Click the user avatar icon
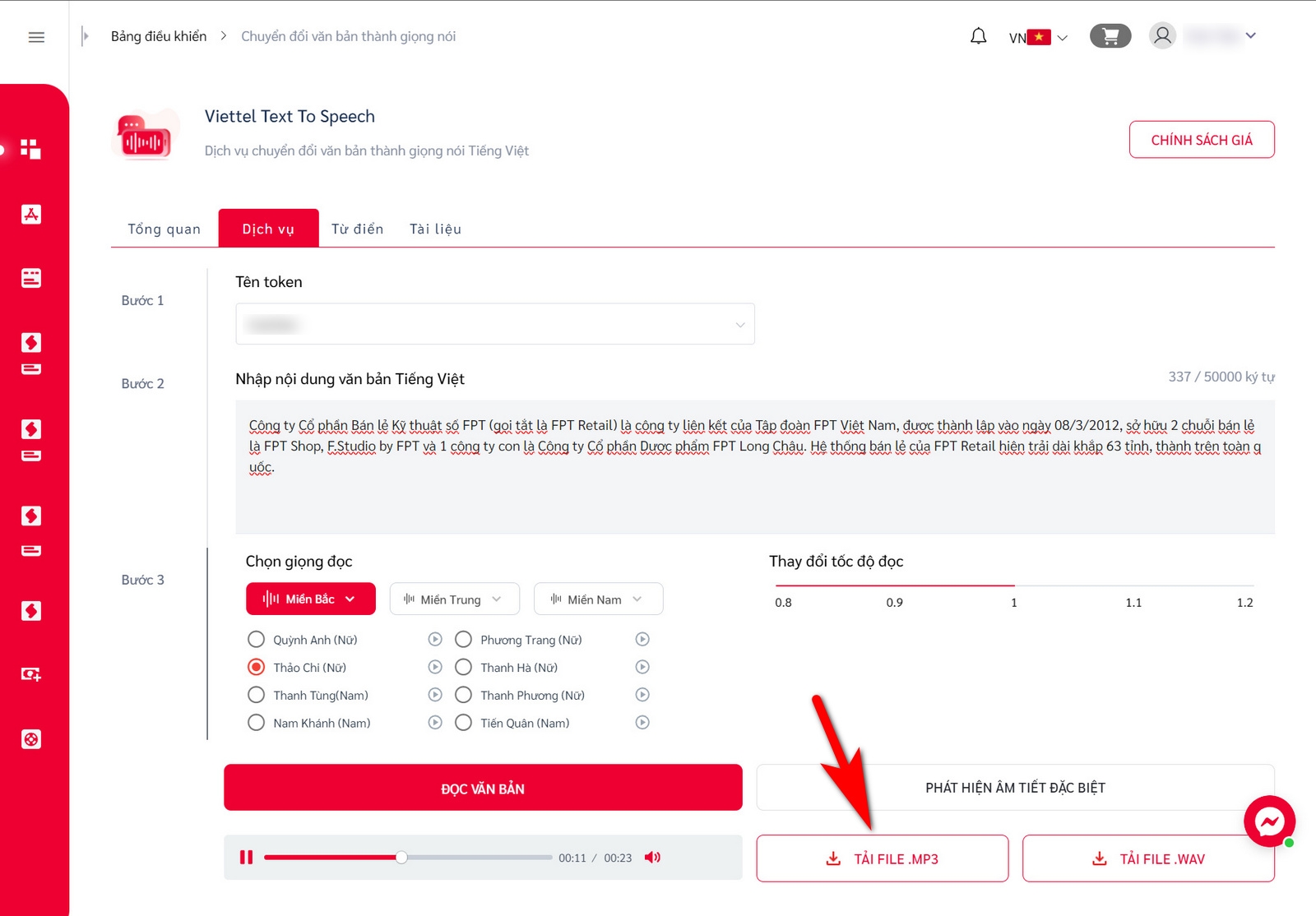Viewport: 1316px width, 916px height. (x=1162, y=35)
